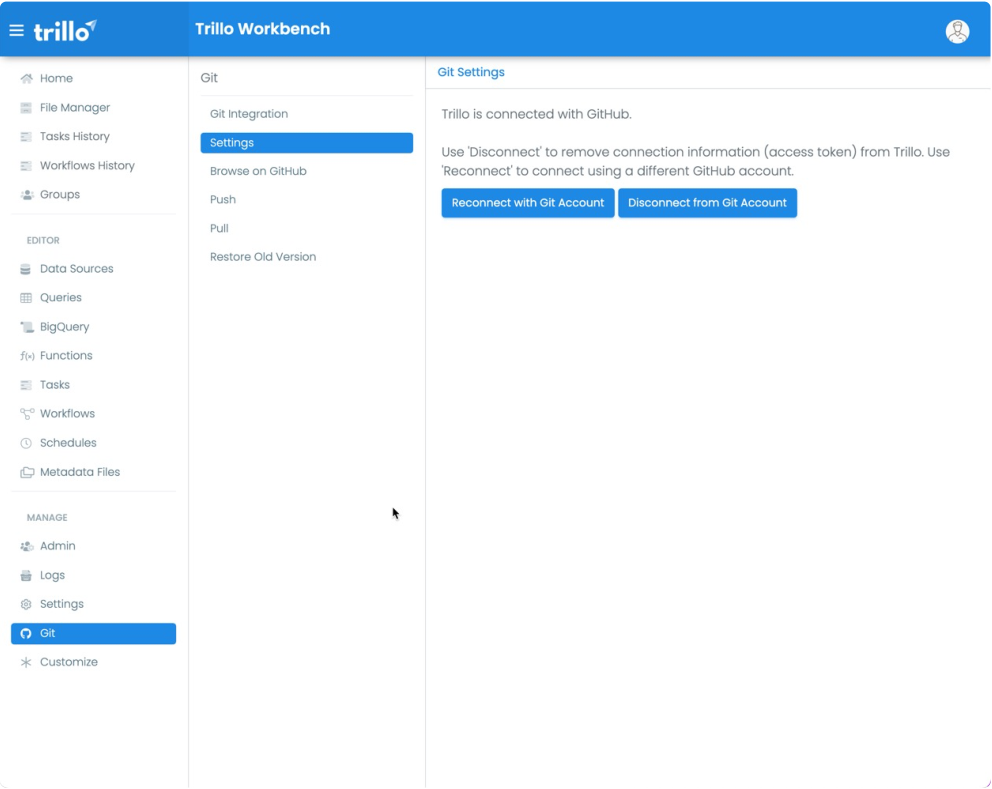
Task: Open the user profile avatar
Action: 957,31
